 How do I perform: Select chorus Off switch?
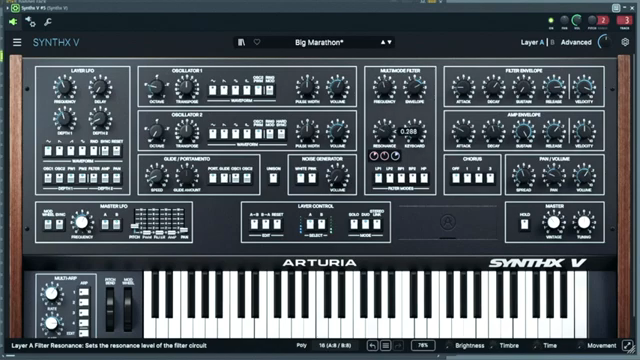point(456,178)
